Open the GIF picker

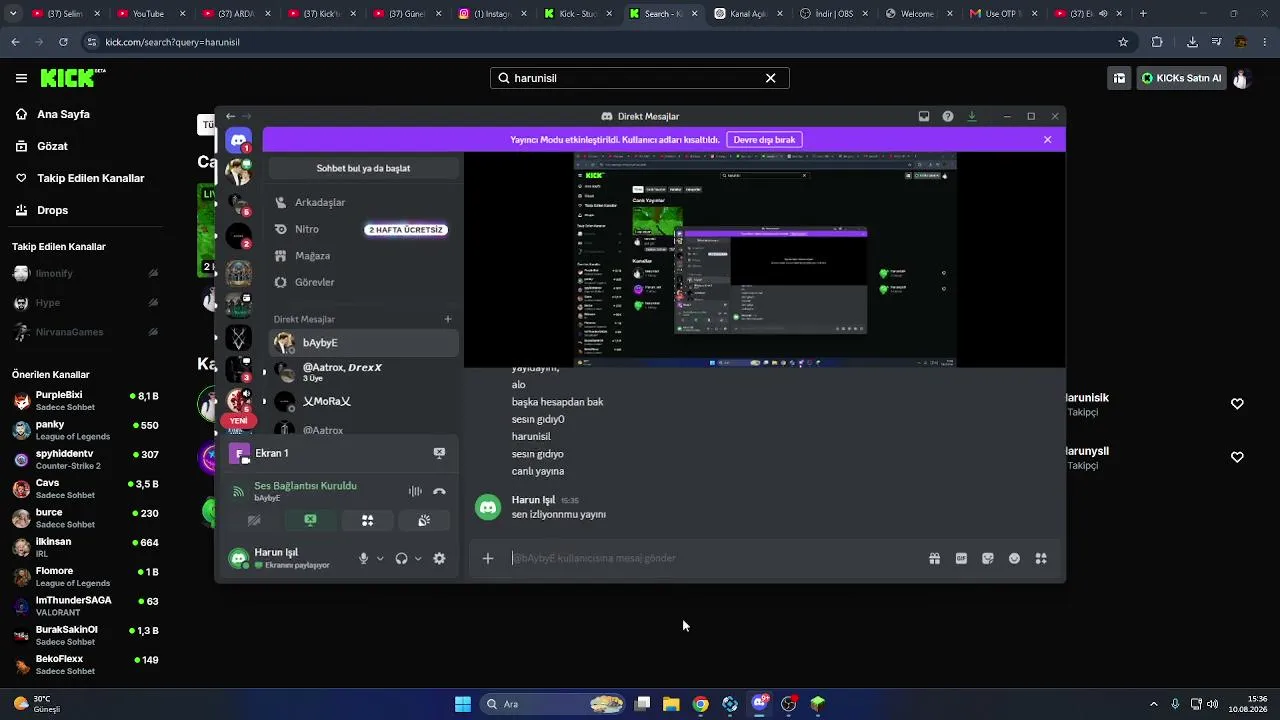tap(961, 558)
